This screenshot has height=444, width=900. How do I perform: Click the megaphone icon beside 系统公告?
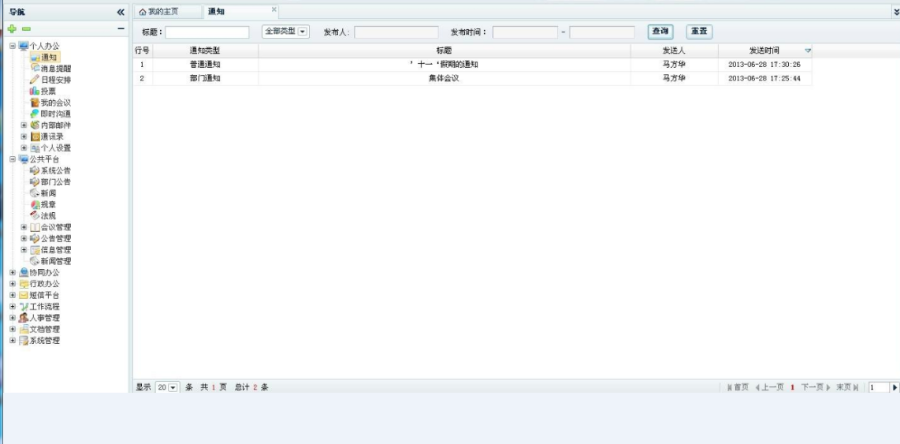[34, 170]
